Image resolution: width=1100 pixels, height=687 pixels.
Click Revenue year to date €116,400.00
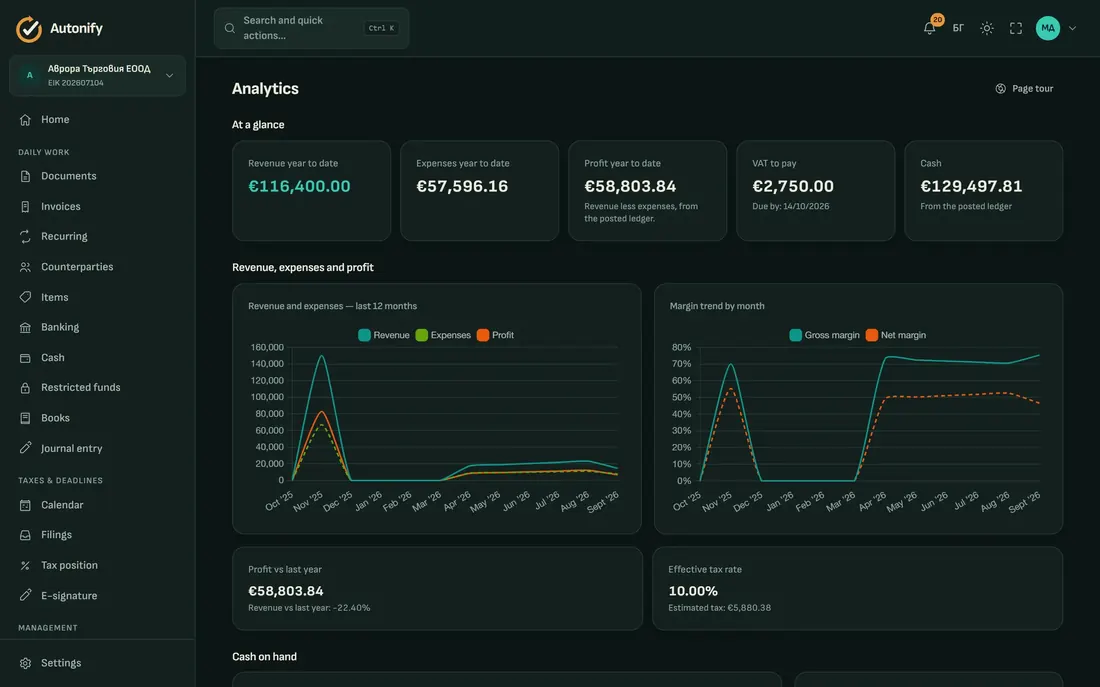pos(300,186)
